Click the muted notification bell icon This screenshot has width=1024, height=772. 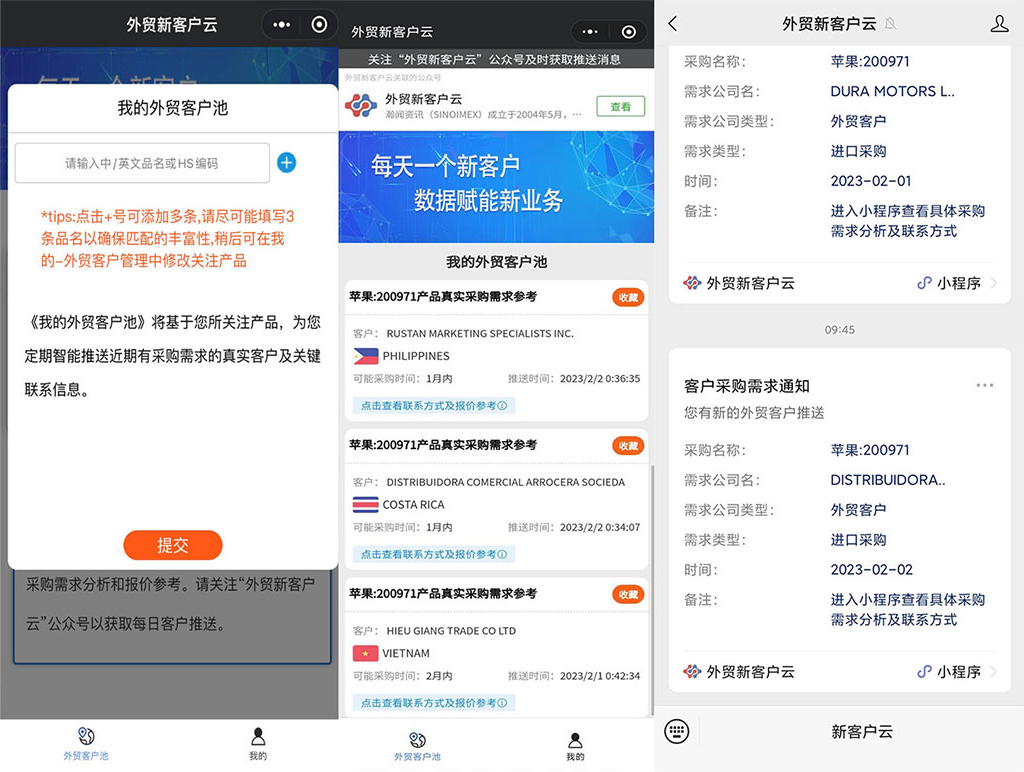(x=890, y=24)
